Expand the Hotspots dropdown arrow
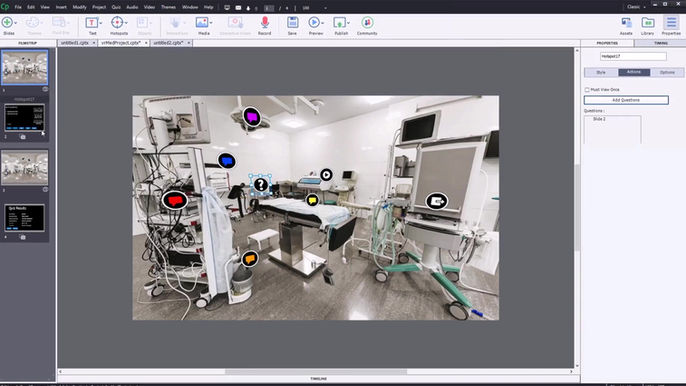The height and width of the screenshot is (386, 686). coord(126,23)
